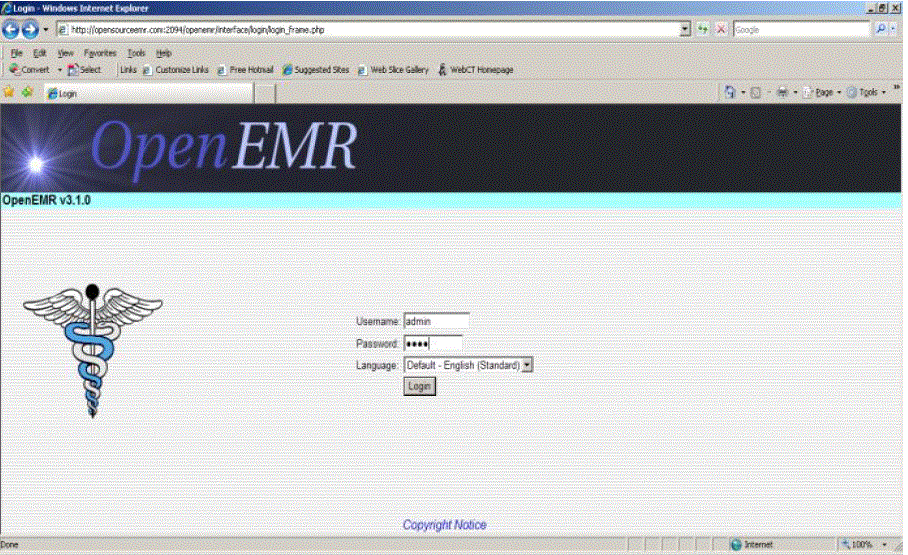Image resolution: width=908 pixels, height=555 pixels.
Task: Open the Favorites menu
Action: click(x=99, y=53)
